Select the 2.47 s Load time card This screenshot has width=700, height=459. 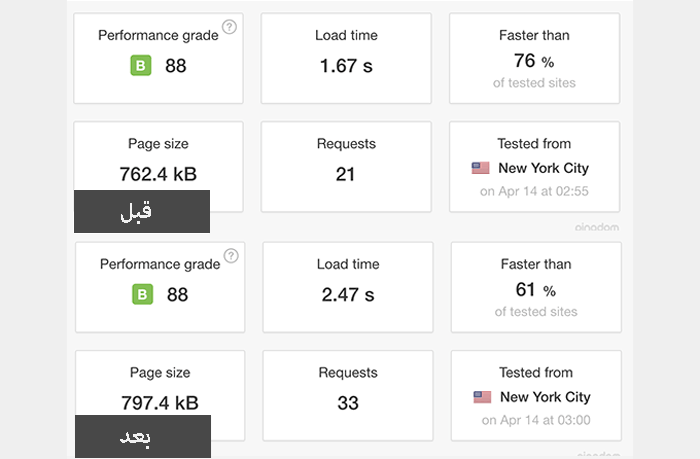pyautogui.click(x=348, y=286)
